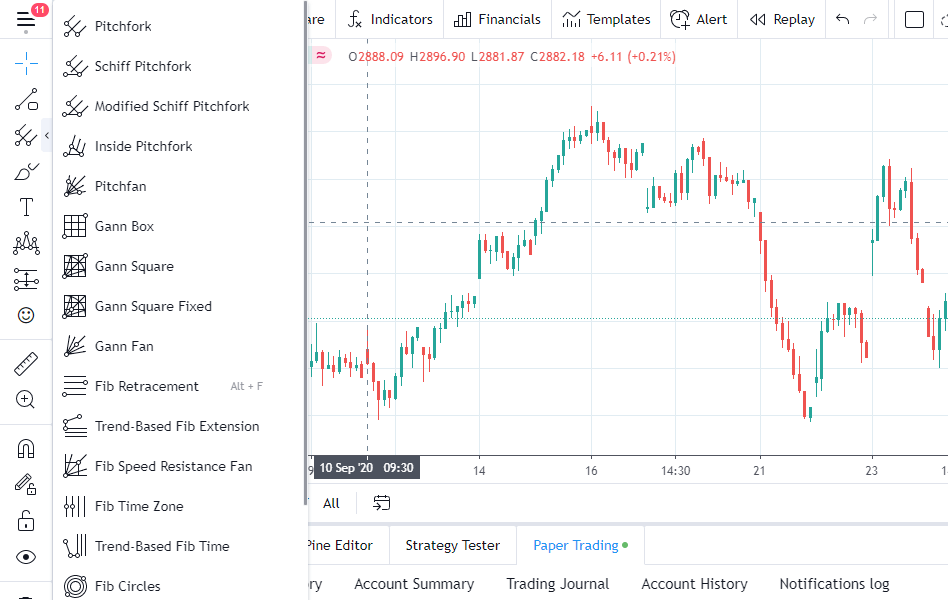
Task: Toggle lock all drawing tools
Action: click(26, 521)
